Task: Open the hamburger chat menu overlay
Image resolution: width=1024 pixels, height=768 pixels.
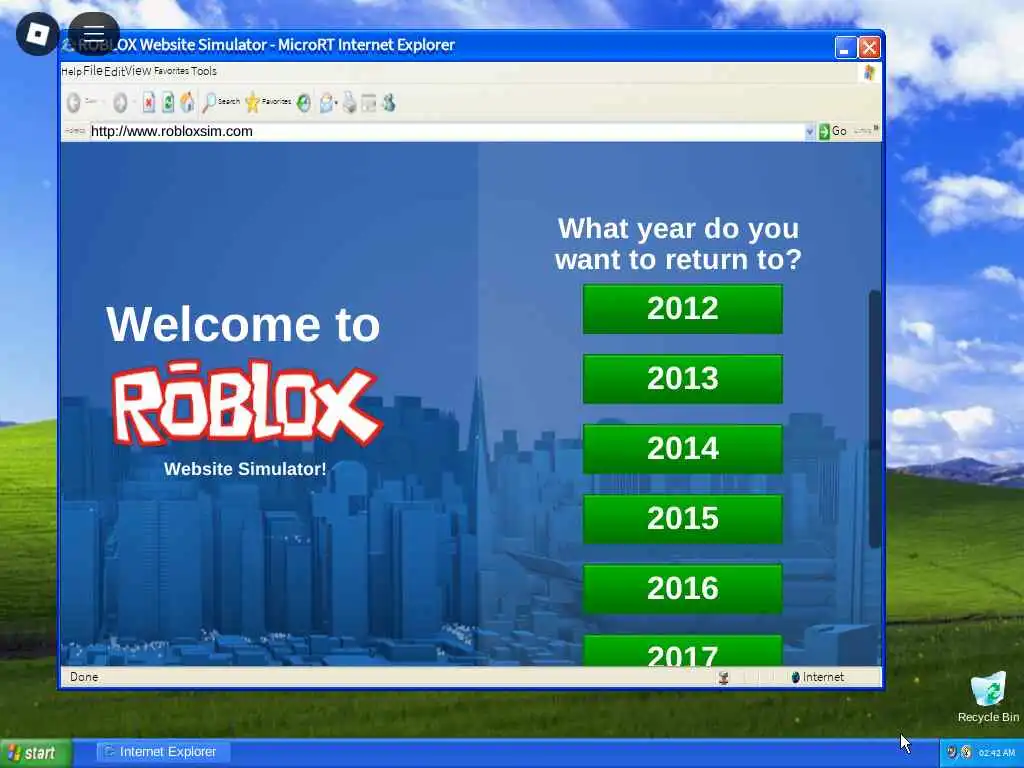Action: click(x=93, y=34)
